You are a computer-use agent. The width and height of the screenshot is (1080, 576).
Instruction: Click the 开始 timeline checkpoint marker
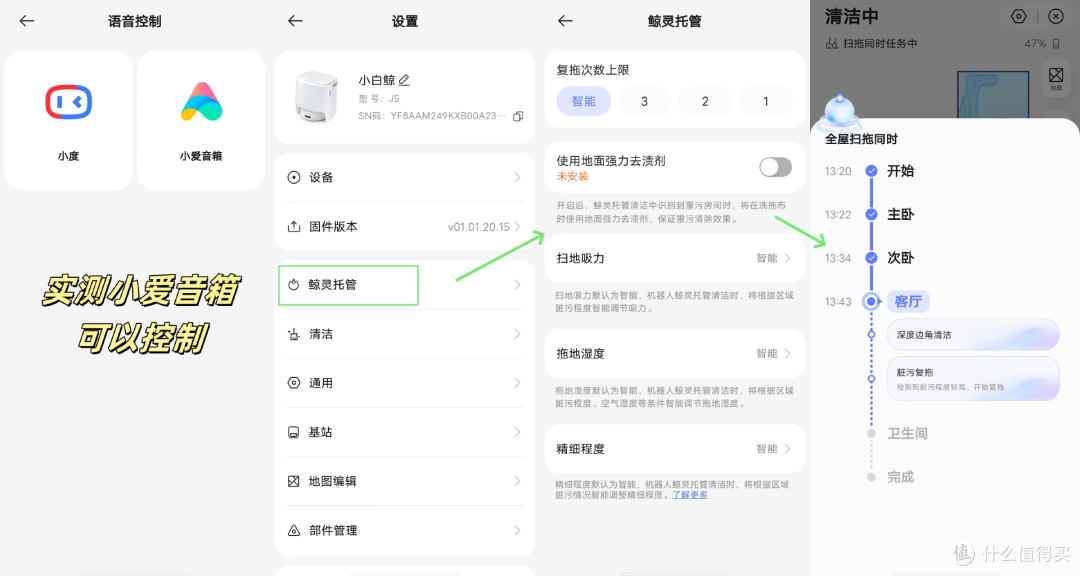pos(871,171)
